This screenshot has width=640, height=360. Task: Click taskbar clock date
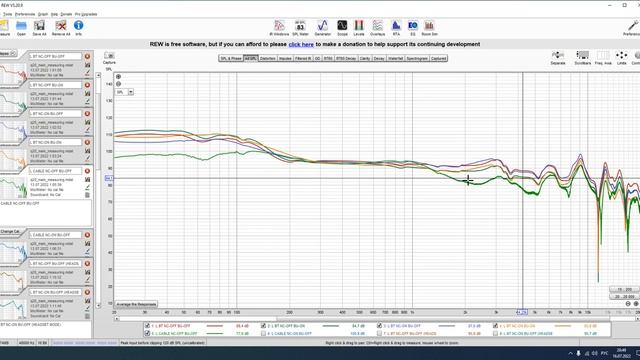(x=621, y=353)
